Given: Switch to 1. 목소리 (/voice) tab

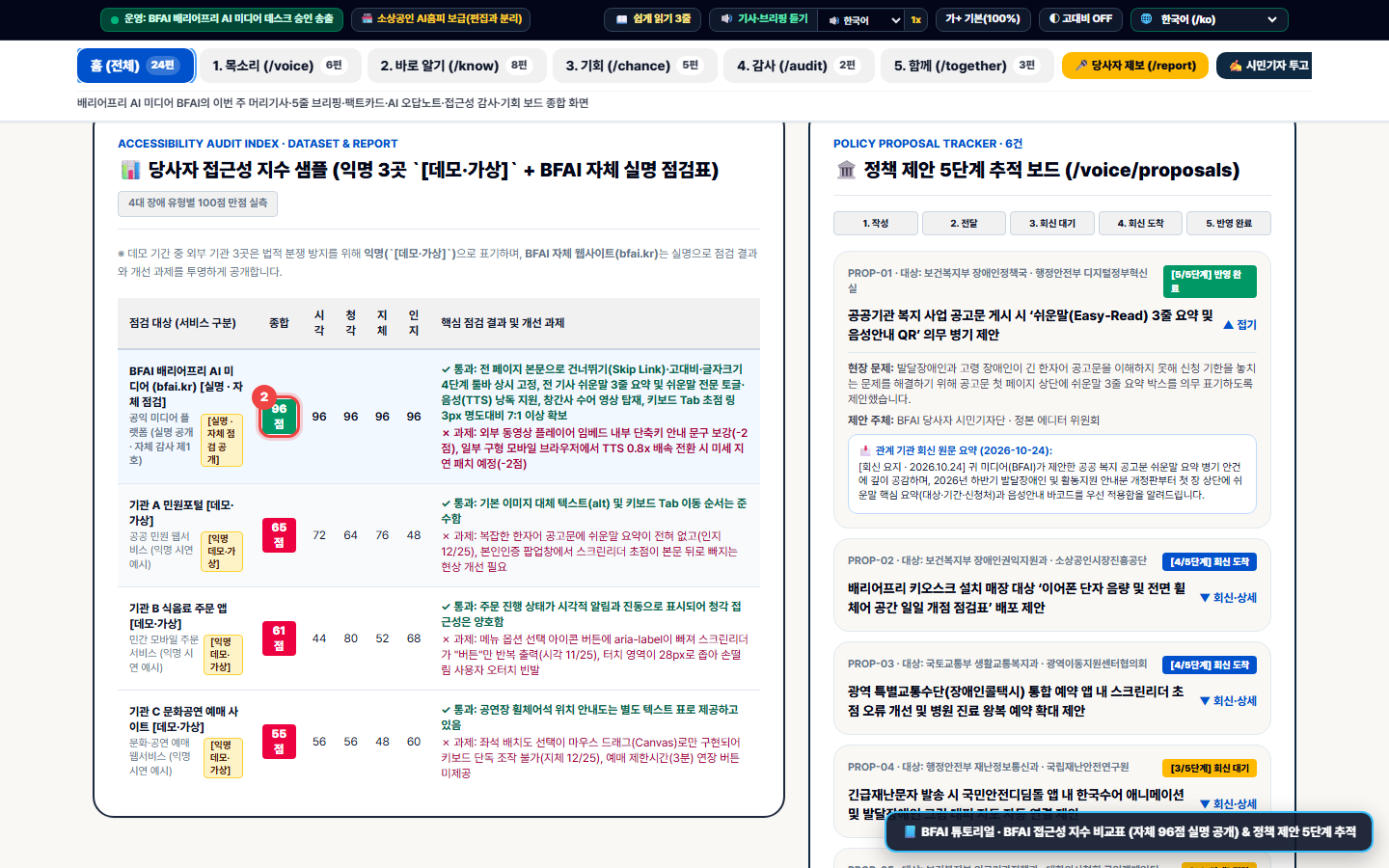Looking at the screenshot, I should pos(279,66).
